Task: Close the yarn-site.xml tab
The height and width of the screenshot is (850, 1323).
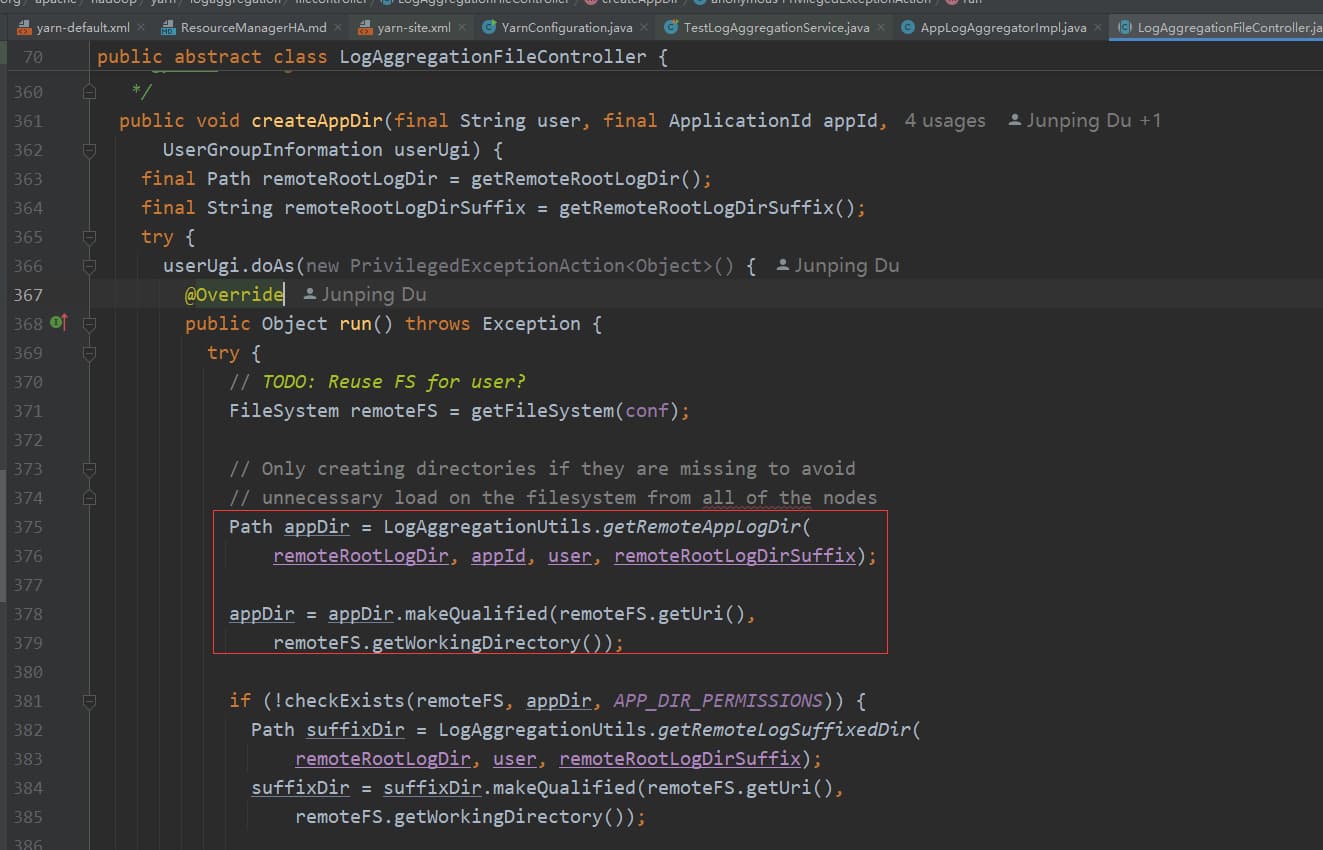Action: point(460,27)
